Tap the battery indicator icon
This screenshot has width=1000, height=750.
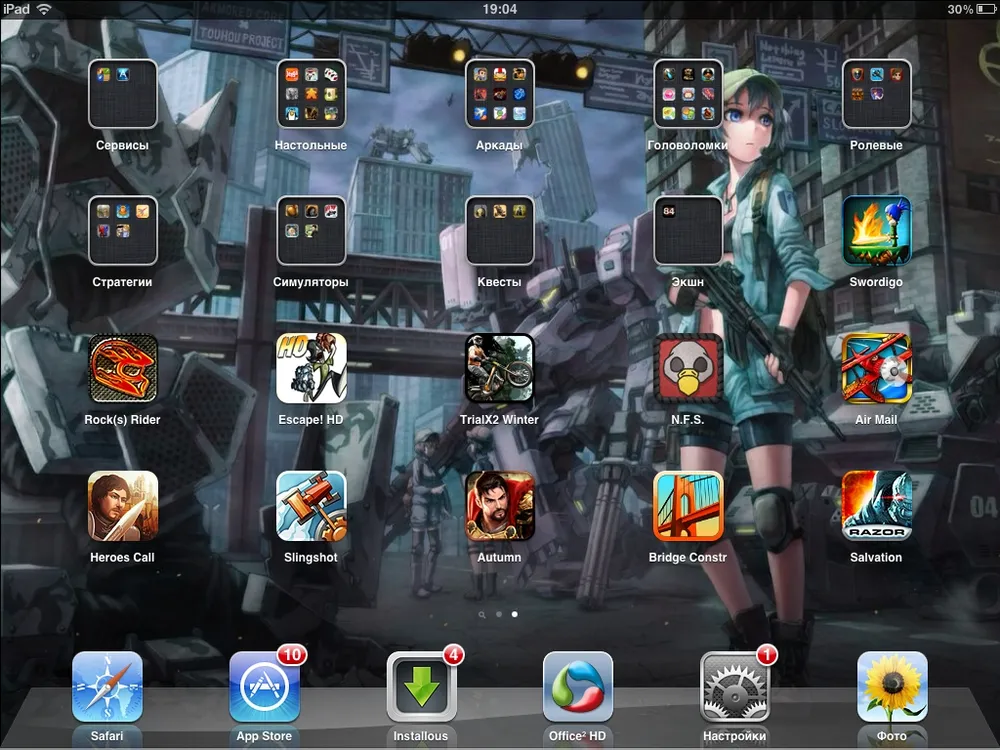(987, 9)
